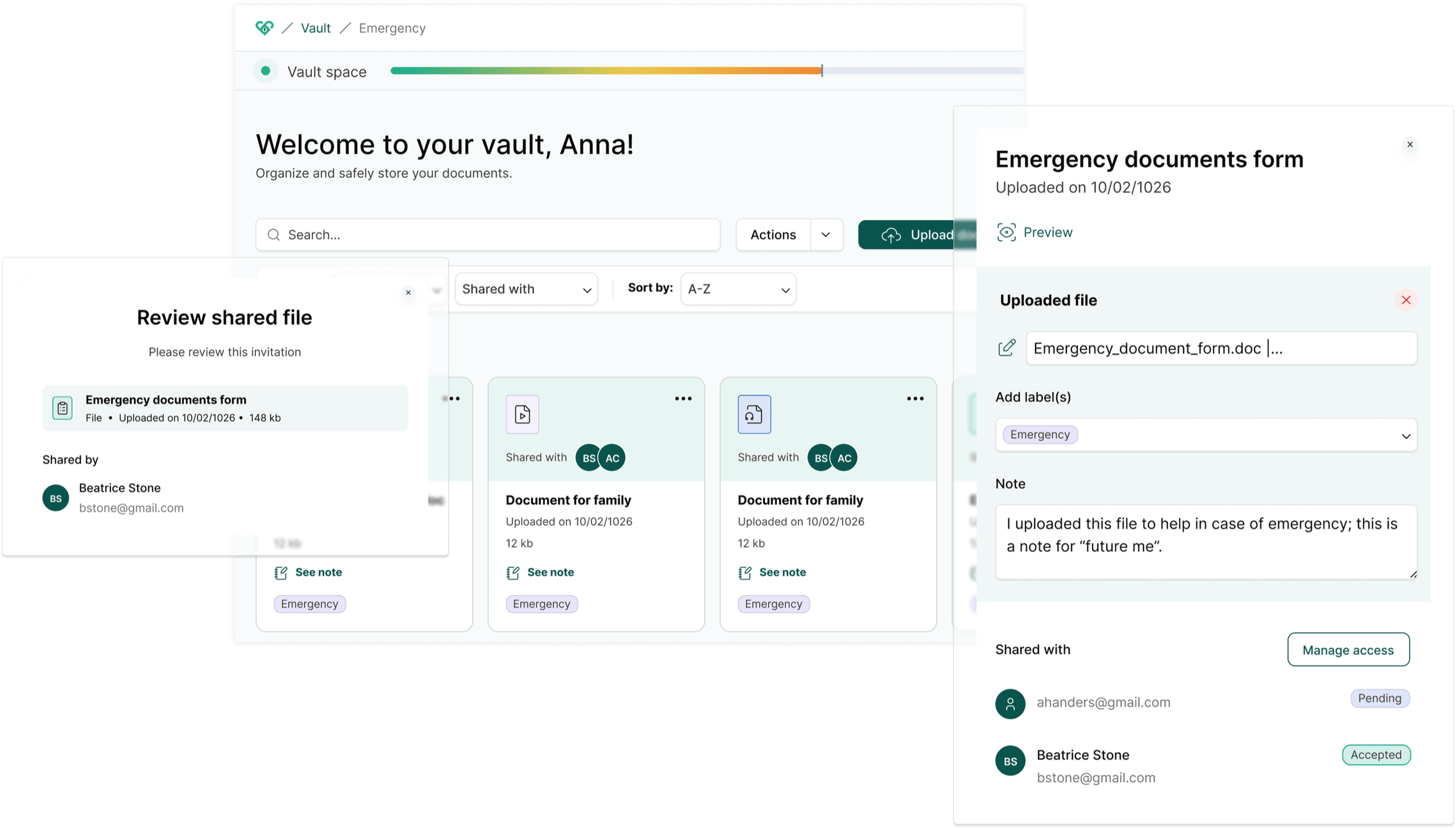Click into the Note text area

[1206, 542]
